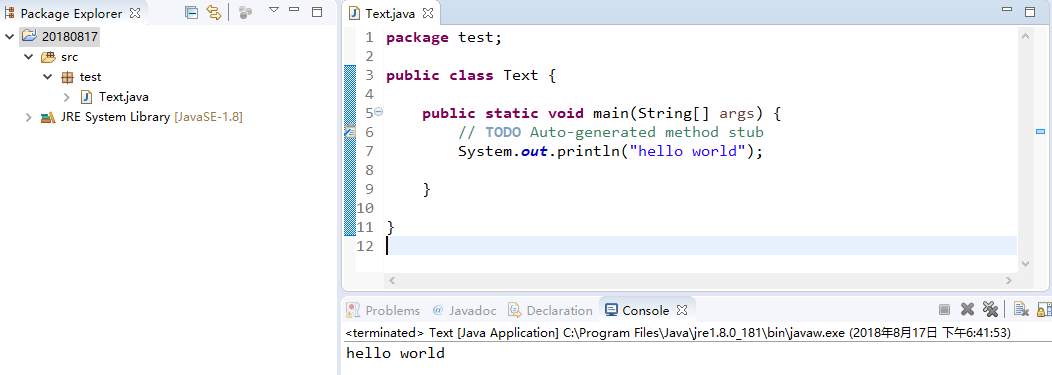Open Package Explorer view menu triangle
The width and height of the screenshot is (1052, 375).
pos(273,10)
